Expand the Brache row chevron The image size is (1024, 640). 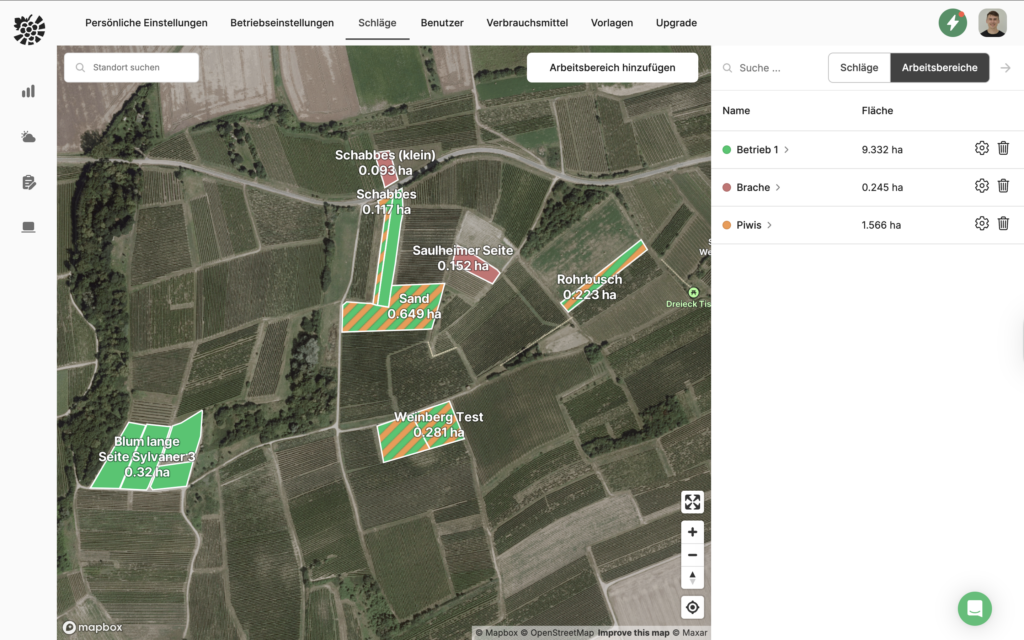click(x=778, y=188)
